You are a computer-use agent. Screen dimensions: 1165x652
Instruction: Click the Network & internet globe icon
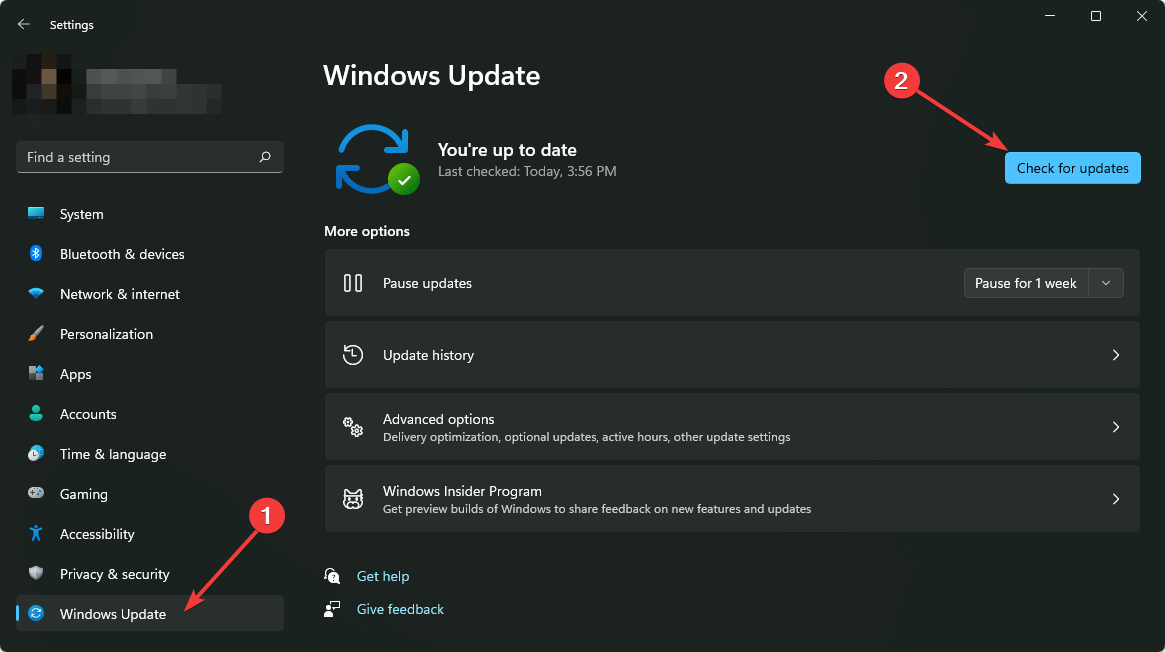pos(34,293)
